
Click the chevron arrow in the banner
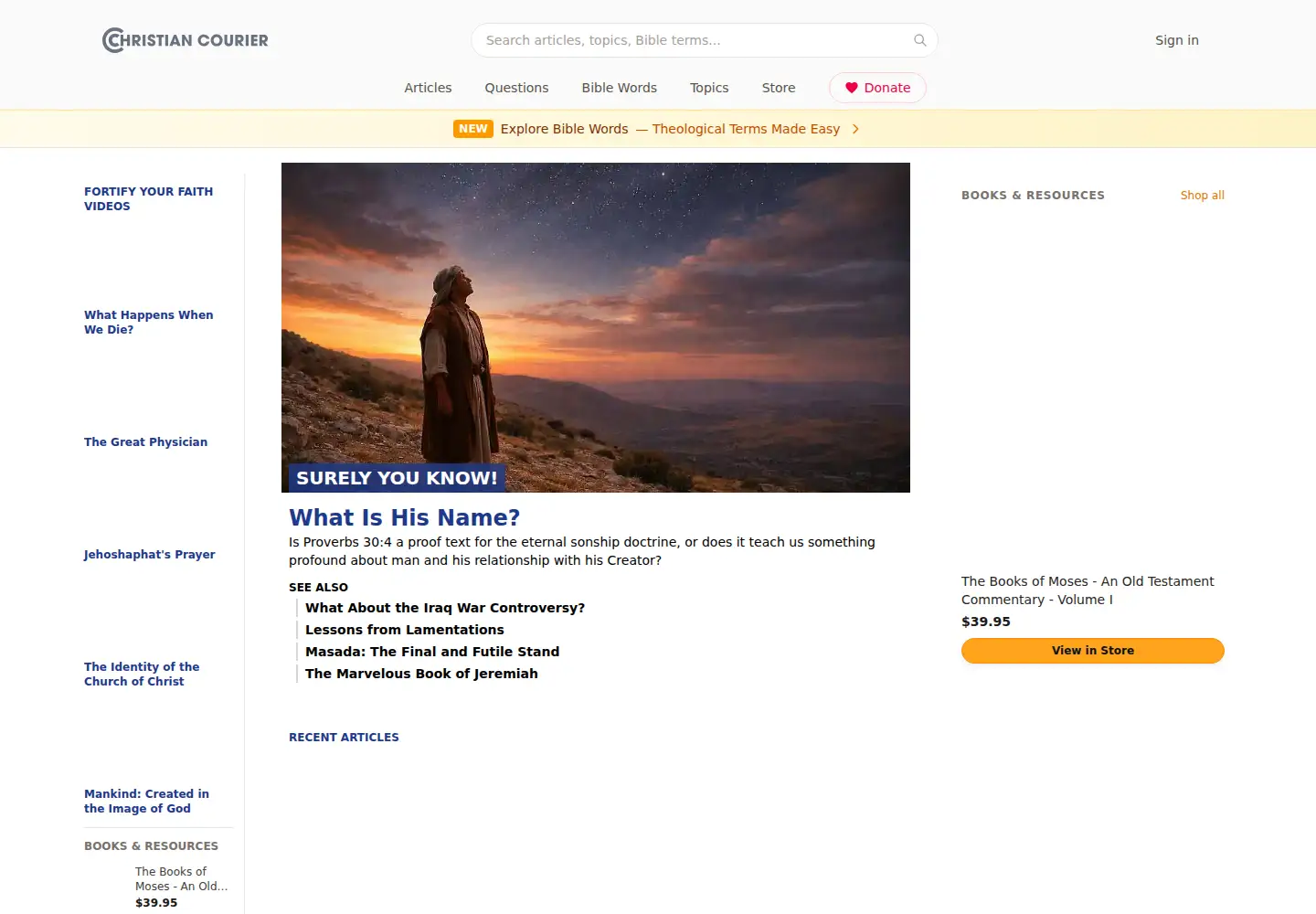tap(855, 129)
